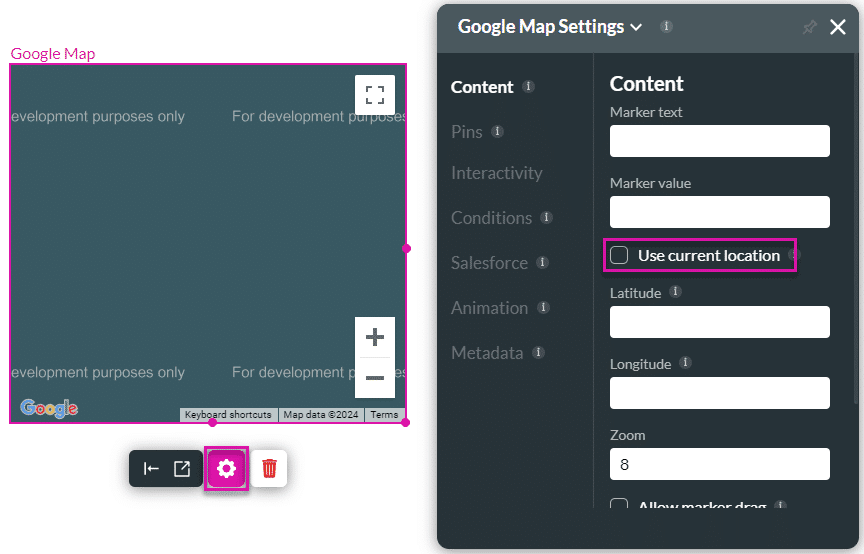This screenshot has width=864, height=554.
Task: Focus the Marker value input field
Action: tap(720, 212)
